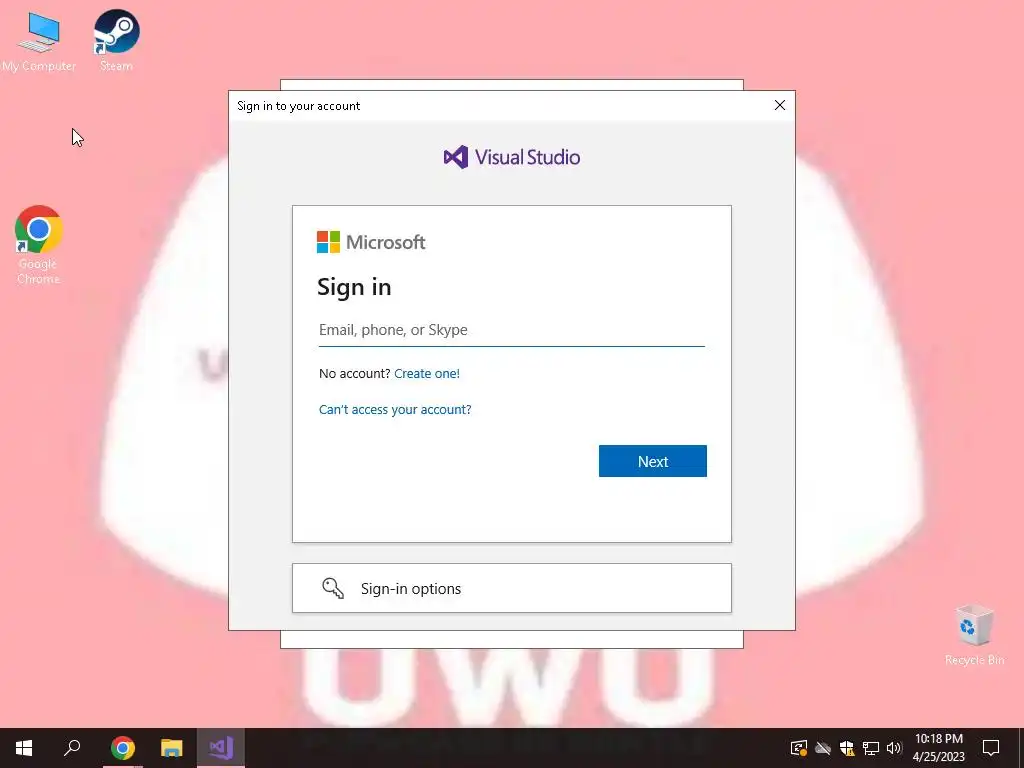Click the Visual Studio logo header
Screen dimensions: 1024x768
tap(511, 157)
